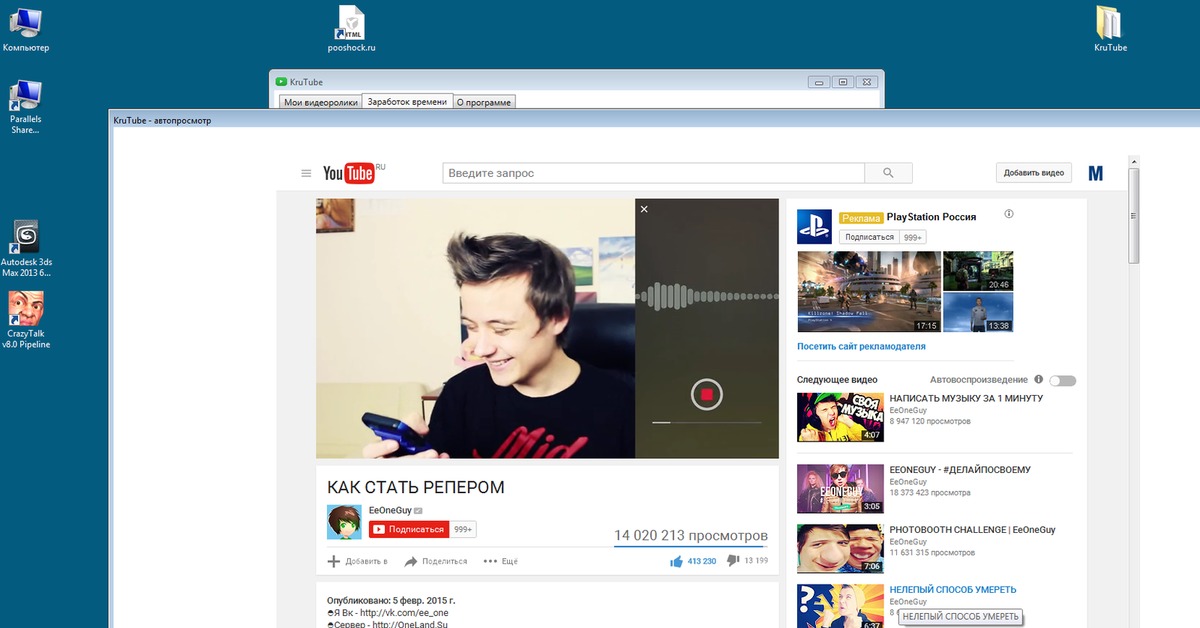Click the Опубликовано: 5 февр. 2015 г. text

[x=391, y=600]
